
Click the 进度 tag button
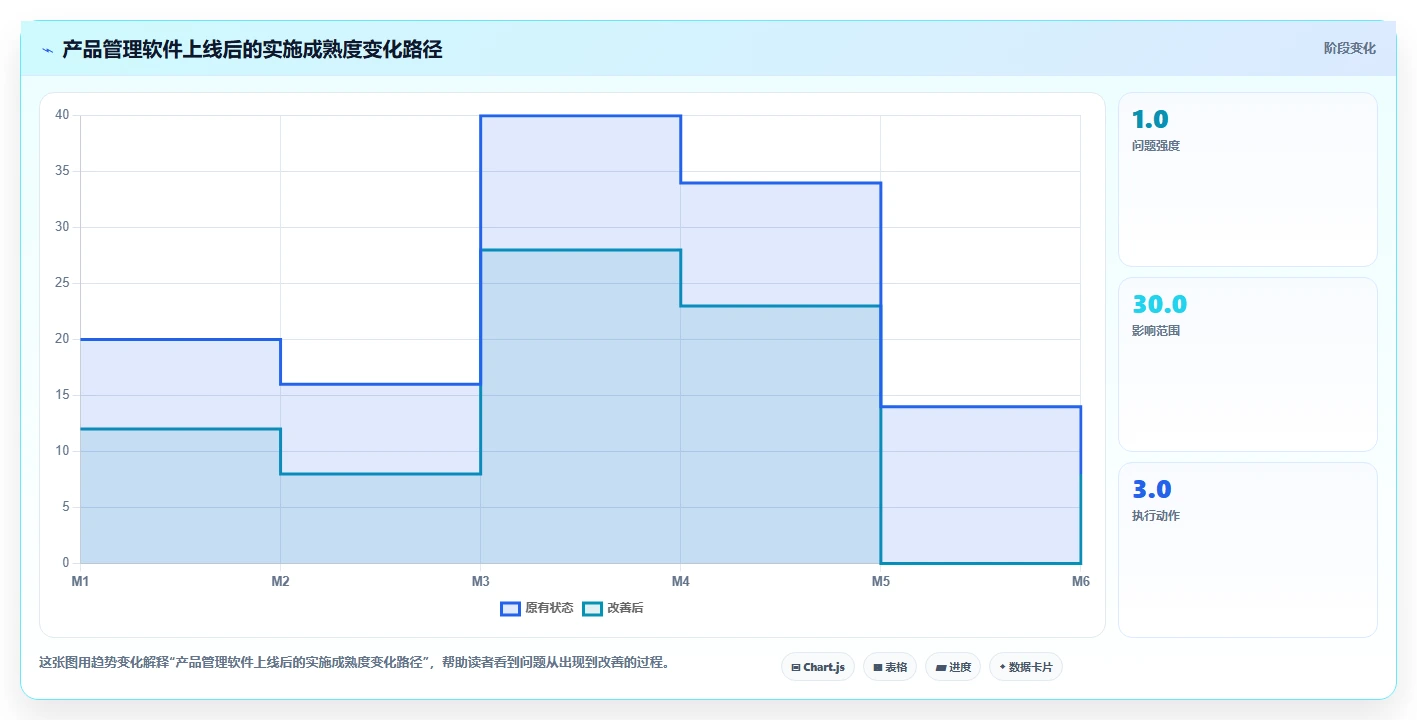click(953, 667)
